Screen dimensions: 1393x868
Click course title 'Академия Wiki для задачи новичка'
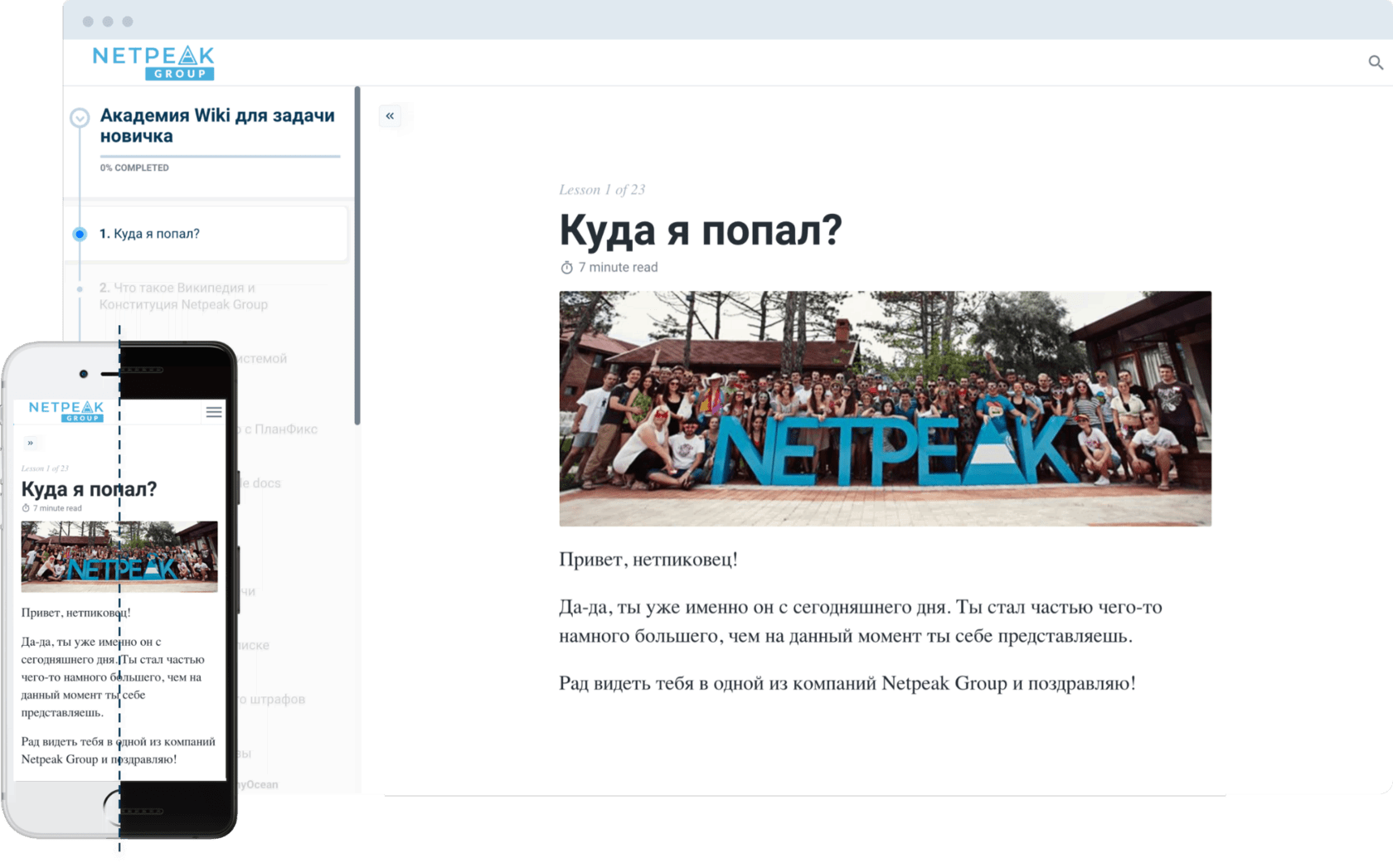(217, 126)
